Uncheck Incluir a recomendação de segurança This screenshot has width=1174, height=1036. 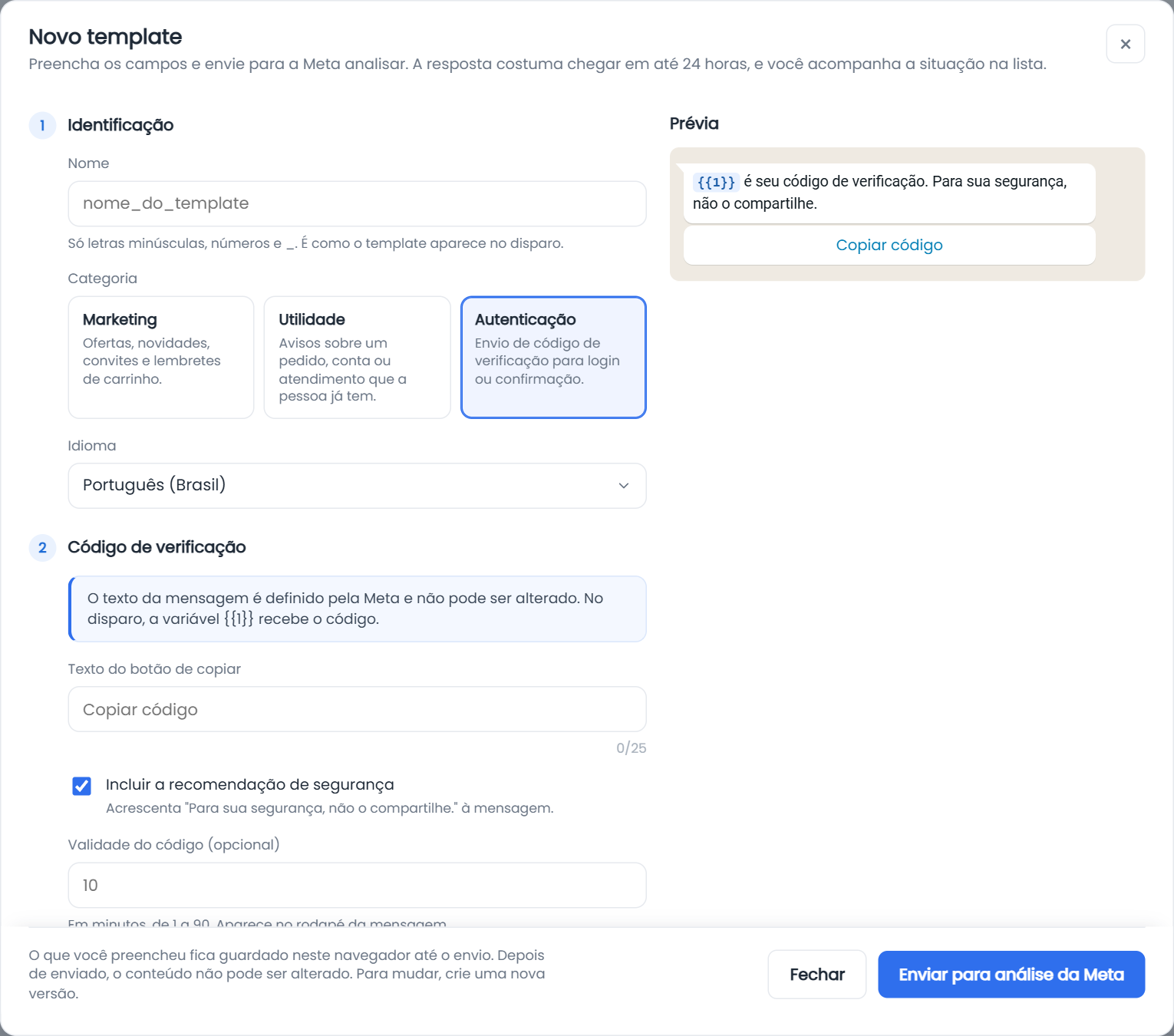(81, 786)
